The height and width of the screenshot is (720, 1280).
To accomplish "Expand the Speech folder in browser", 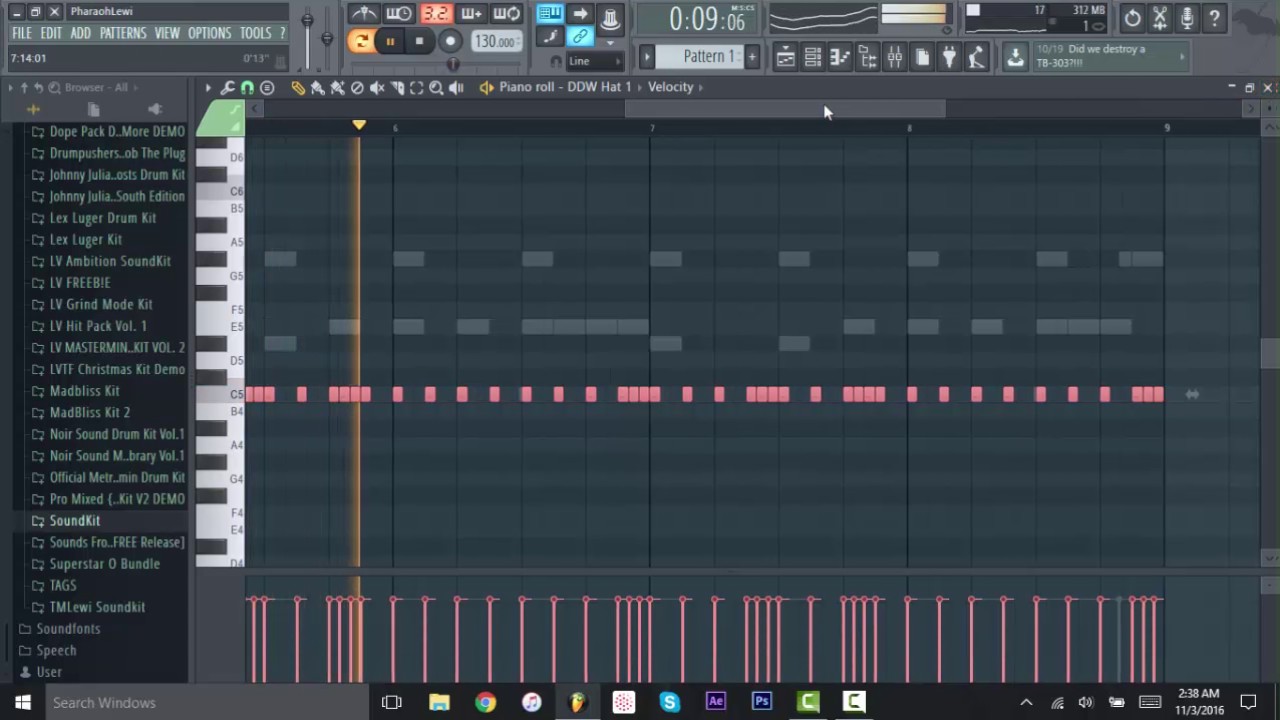I will click(56, 650).
